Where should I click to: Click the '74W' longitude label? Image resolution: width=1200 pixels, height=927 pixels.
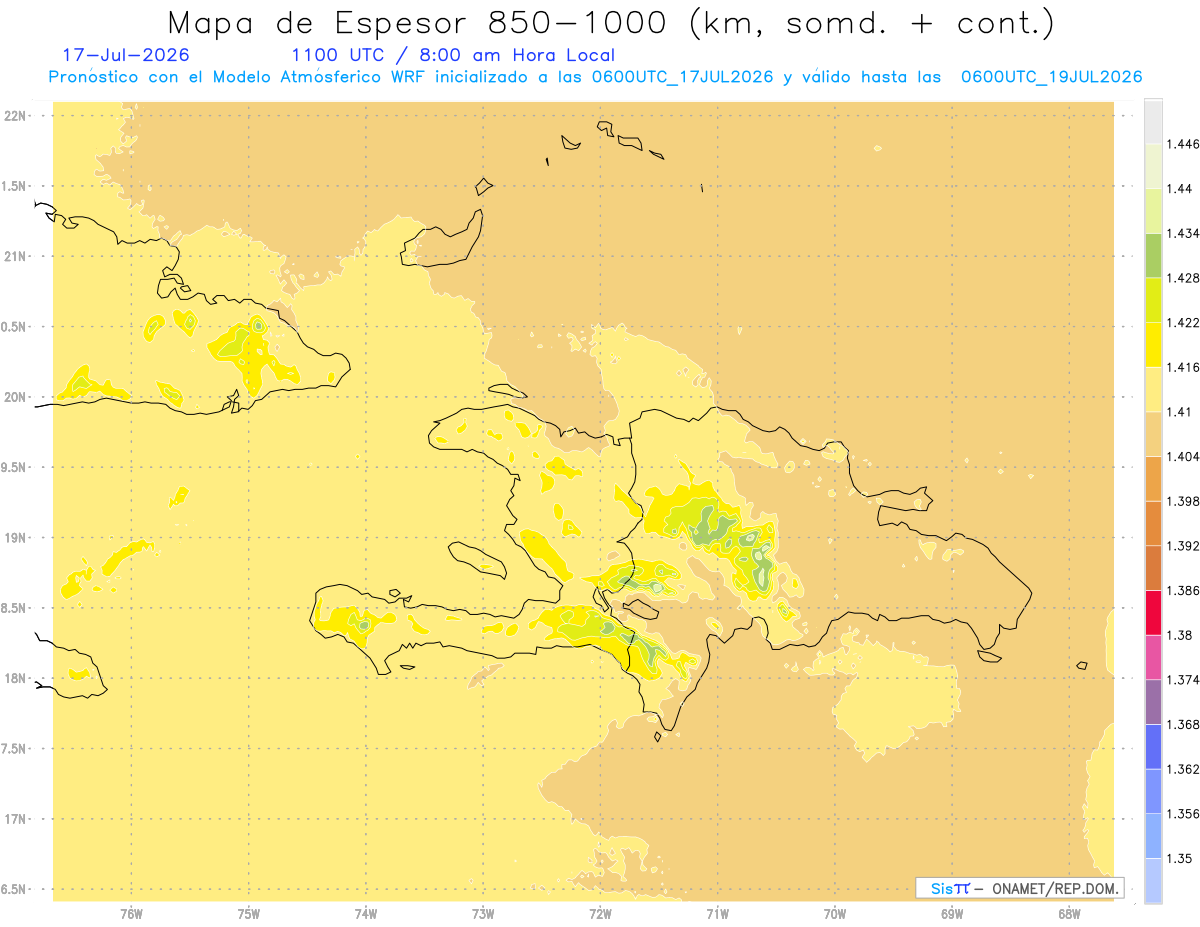(366, 913)
